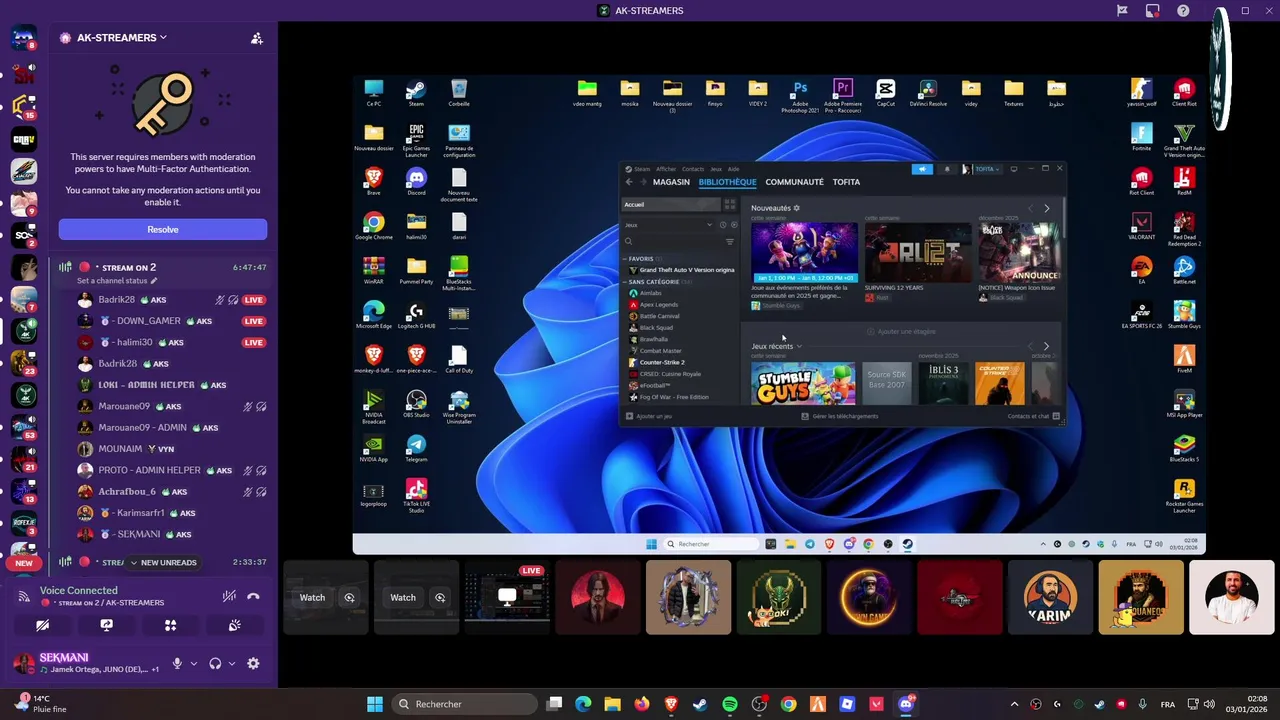Open the STREAM ON 2 voice channel header
The height and width of the screenshot is (720, 1280).
(x=163, y=267)
